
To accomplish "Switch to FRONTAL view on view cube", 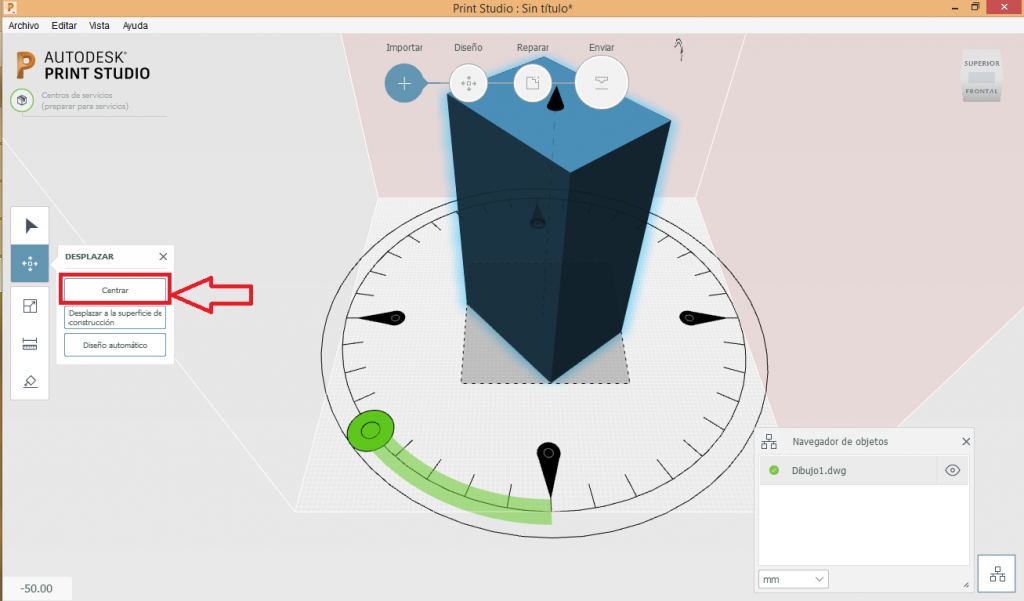I will [x=981, y=91].
